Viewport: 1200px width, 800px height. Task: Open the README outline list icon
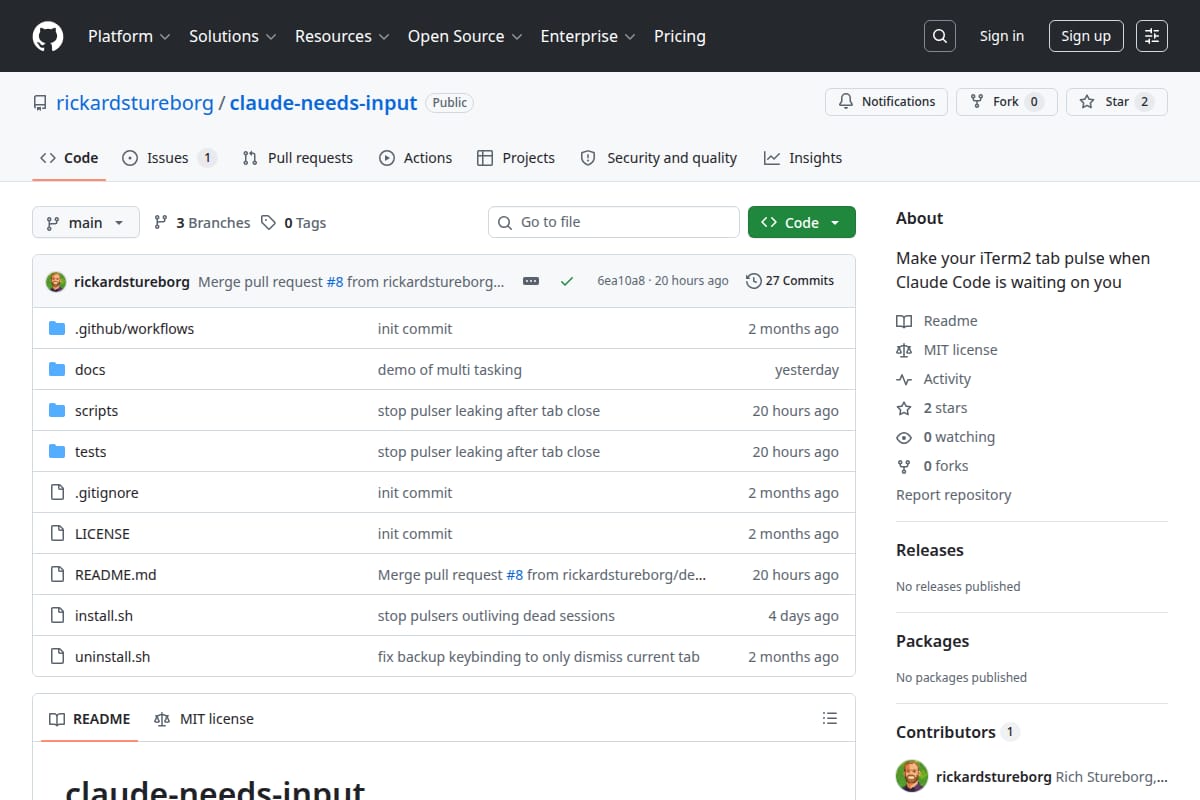tap(829, 718)
